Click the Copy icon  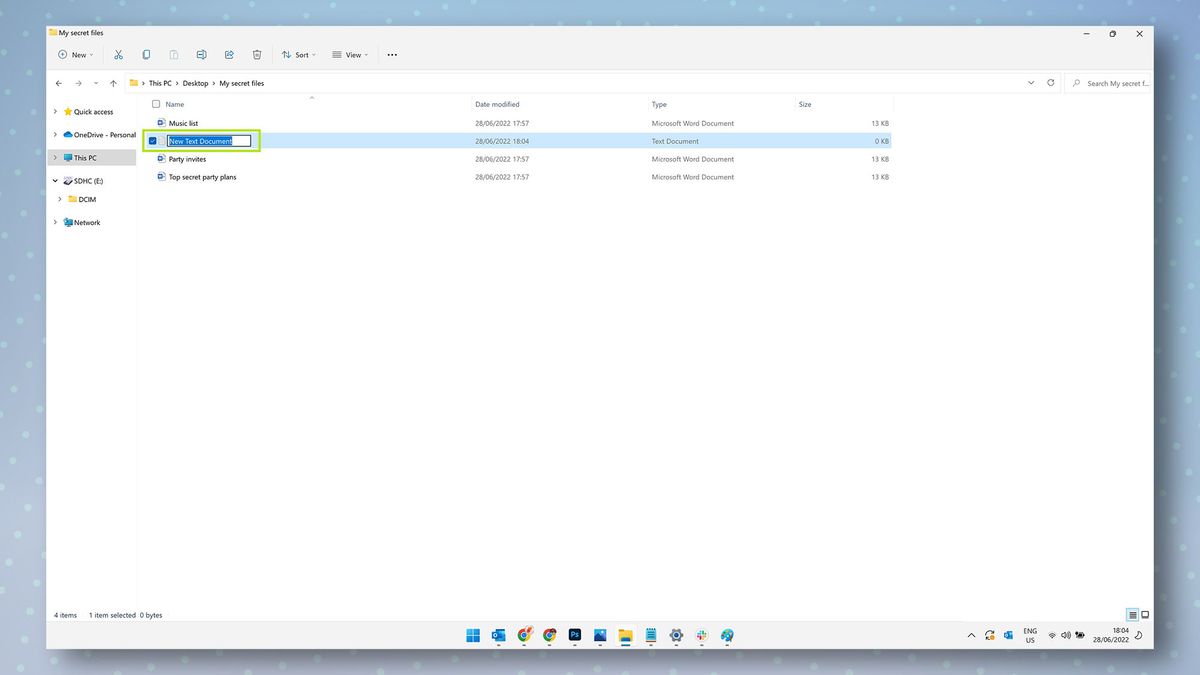pyautogui.click(x=146, y=54)
